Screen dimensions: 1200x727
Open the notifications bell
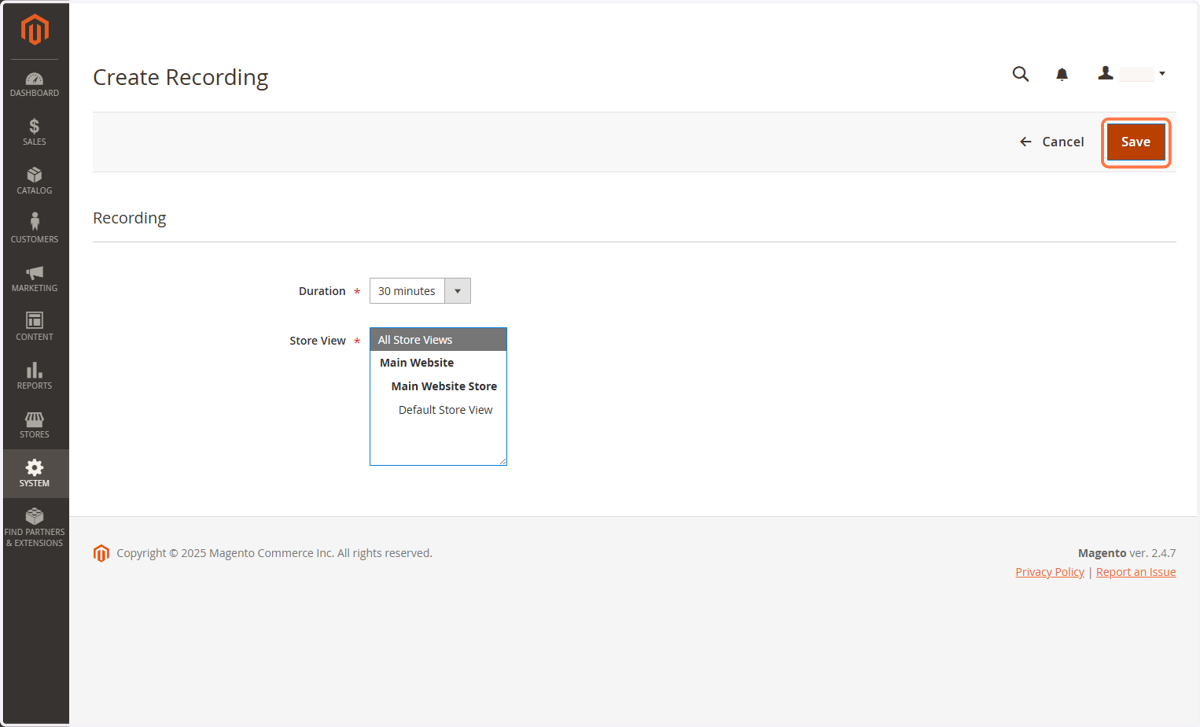pyautogui.click(x=1062, y=74)
